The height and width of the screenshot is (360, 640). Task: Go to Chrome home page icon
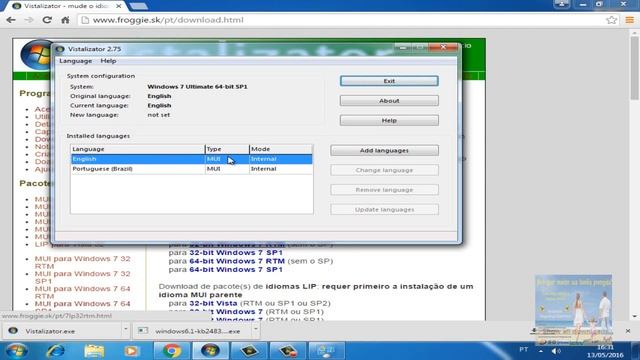tap(65, 20)
